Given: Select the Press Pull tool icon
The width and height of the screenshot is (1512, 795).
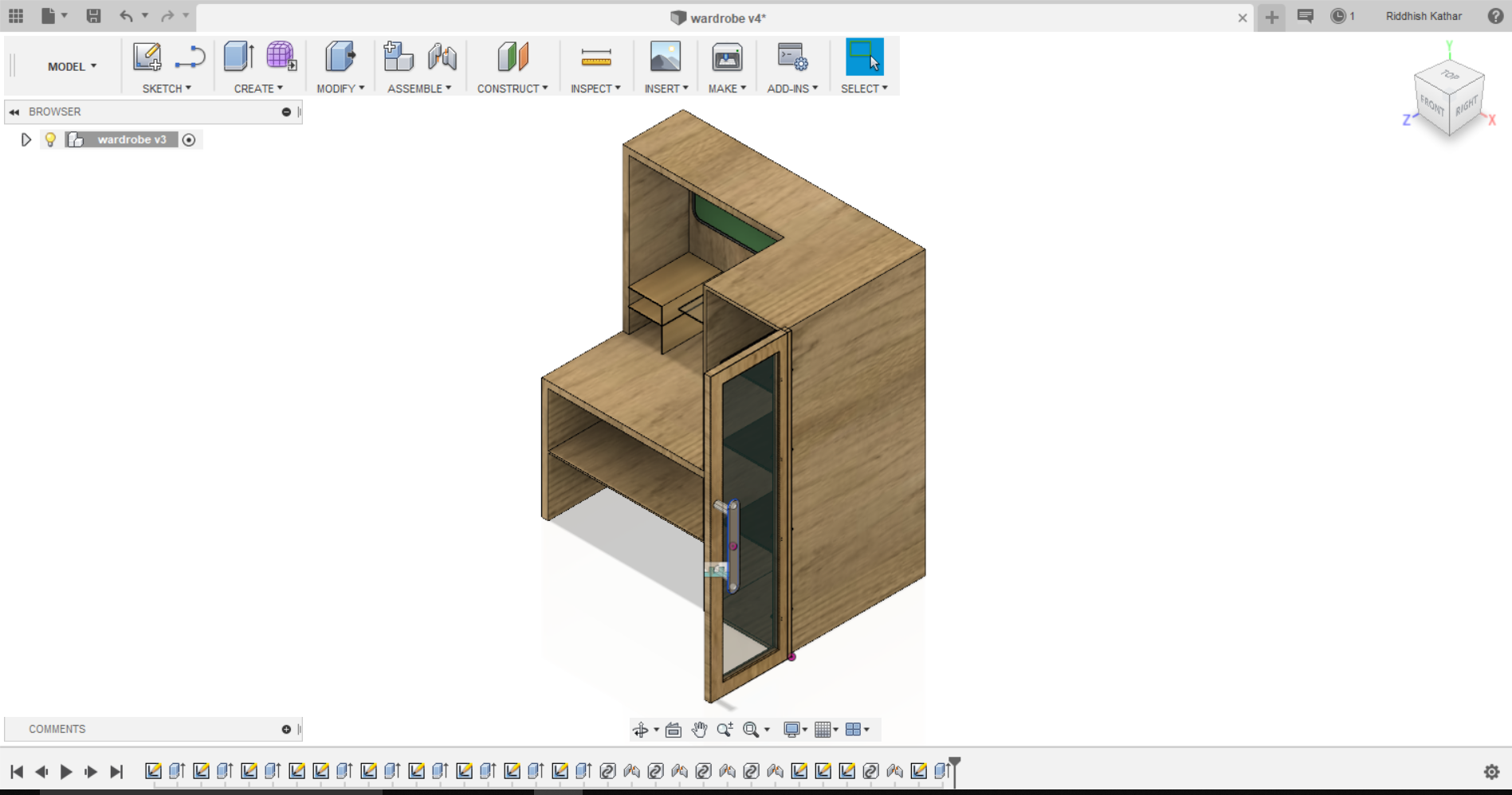Looking at the screenshot, I should tap(340, 57).
